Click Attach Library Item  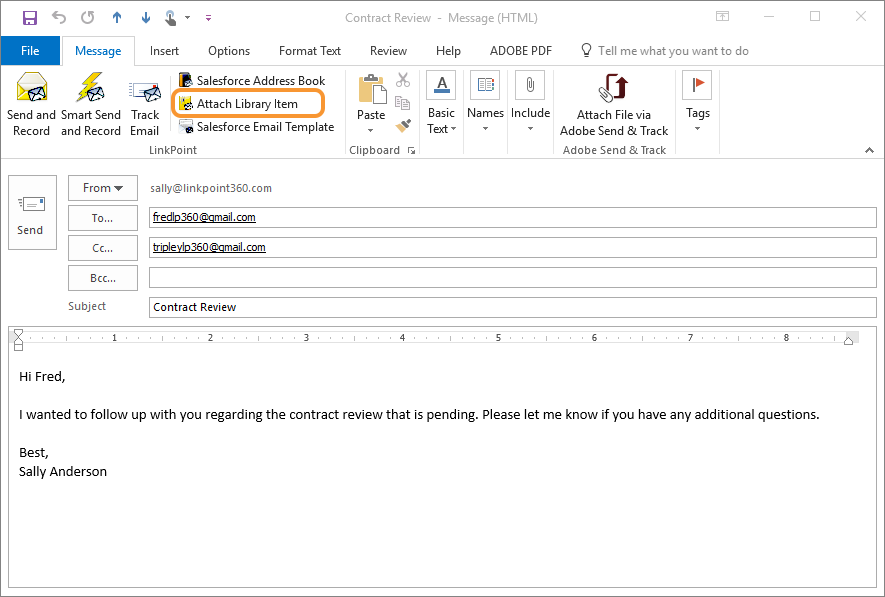pyautogui.click(x=247, y=103)
